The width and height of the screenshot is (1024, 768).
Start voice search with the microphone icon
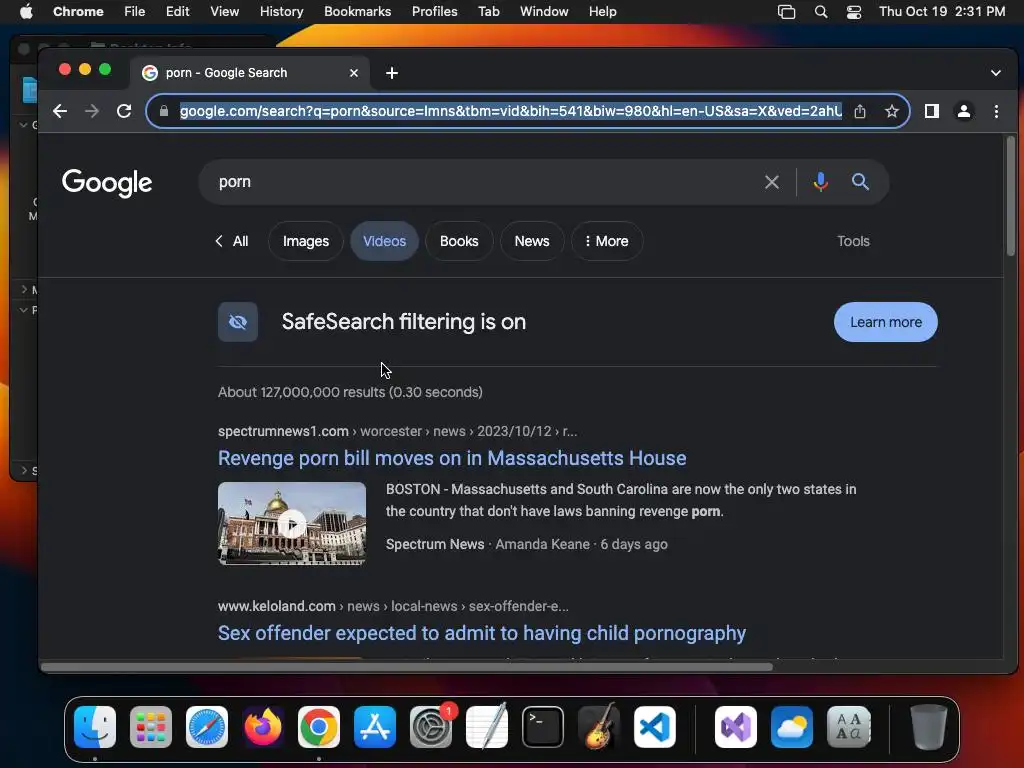(821, 182)
